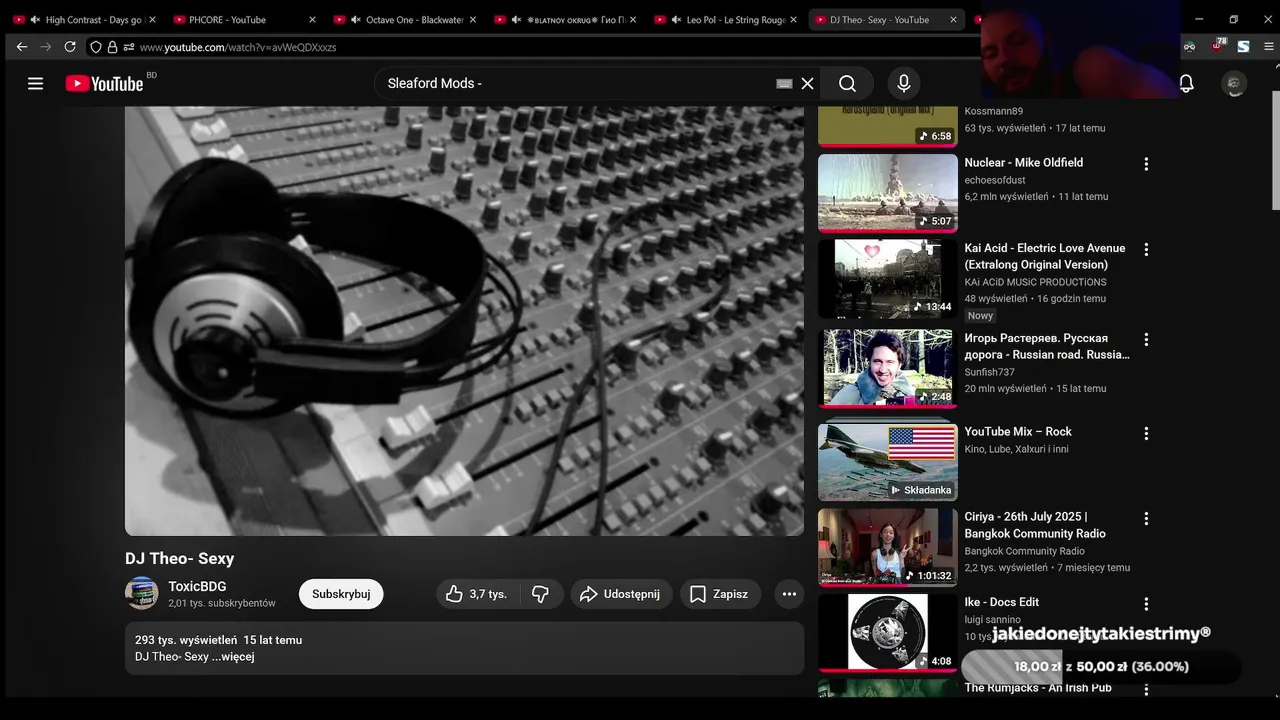Viewport: 1280px width, 720px height.
Task: Go forward in browser history
Action: click(46, 47)
